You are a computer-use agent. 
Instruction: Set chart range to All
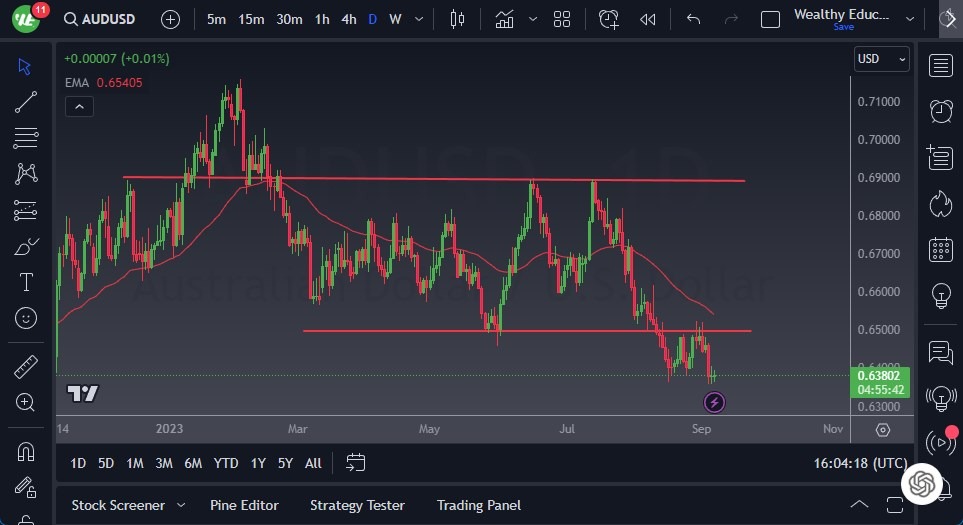click(x=313, y=464)
